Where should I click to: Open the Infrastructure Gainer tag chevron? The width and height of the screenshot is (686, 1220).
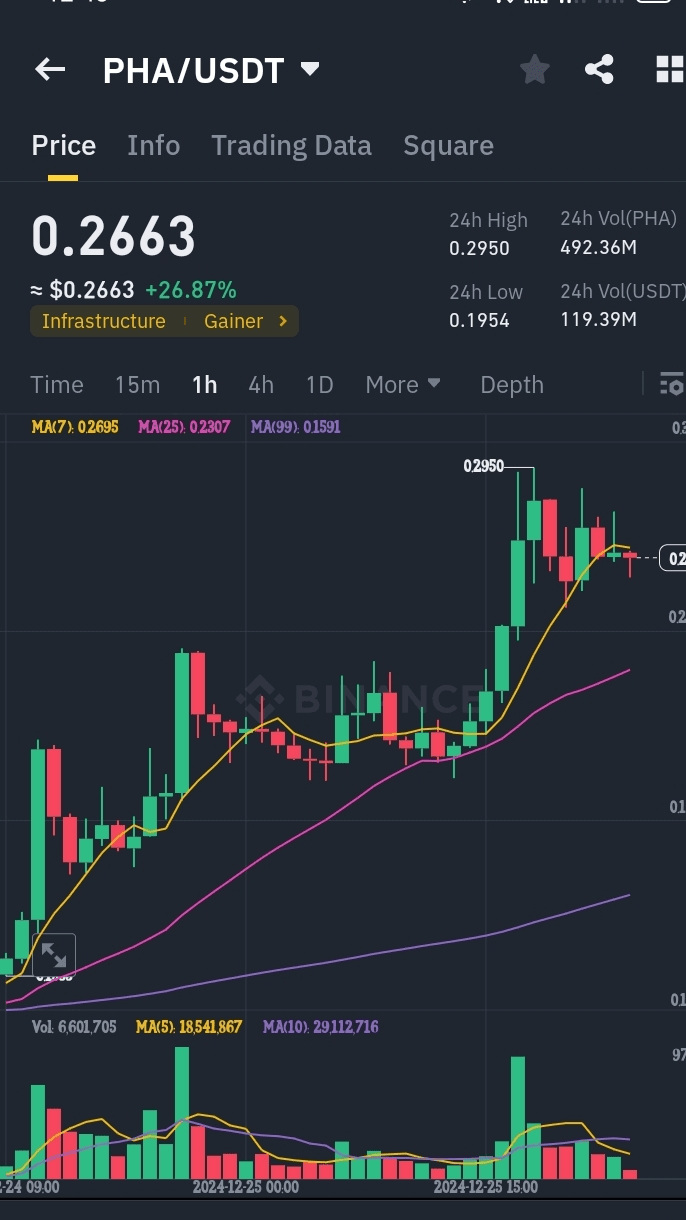point(283,321)
